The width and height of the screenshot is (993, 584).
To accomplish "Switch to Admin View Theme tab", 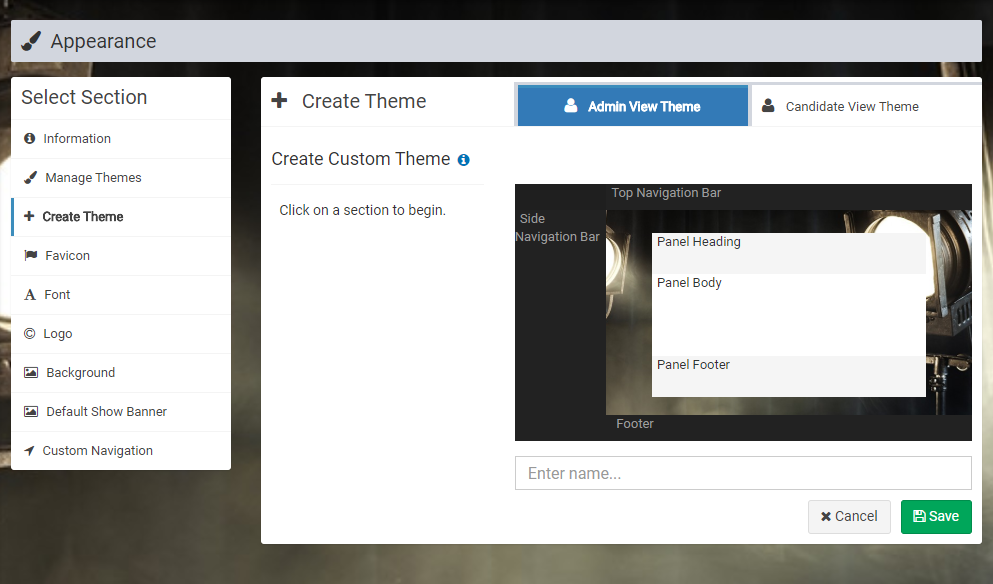I will point(633,106).
